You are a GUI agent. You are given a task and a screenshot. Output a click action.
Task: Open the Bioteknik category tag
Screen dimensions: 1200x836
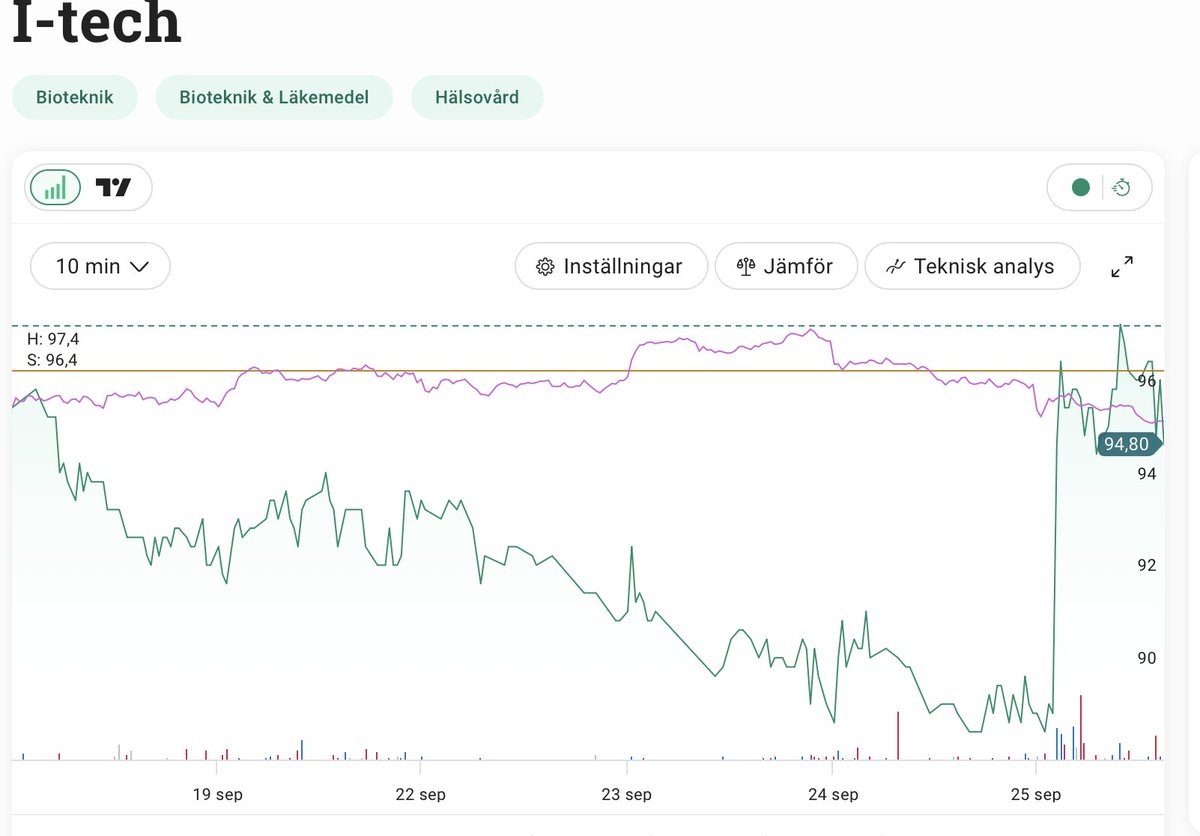74,97
